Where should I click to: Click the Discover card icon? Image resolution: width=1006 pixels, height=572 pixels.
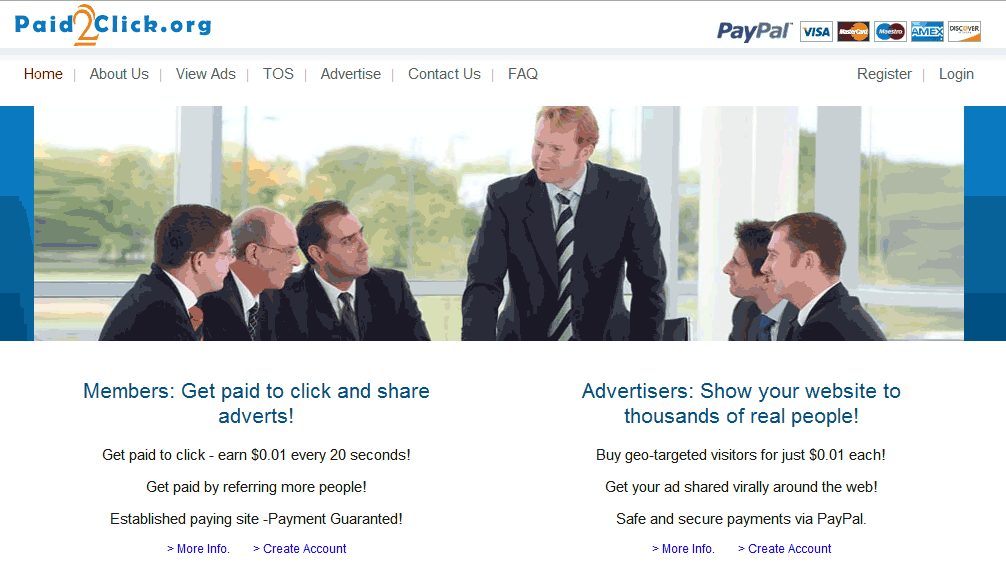(x=964, y=31)
